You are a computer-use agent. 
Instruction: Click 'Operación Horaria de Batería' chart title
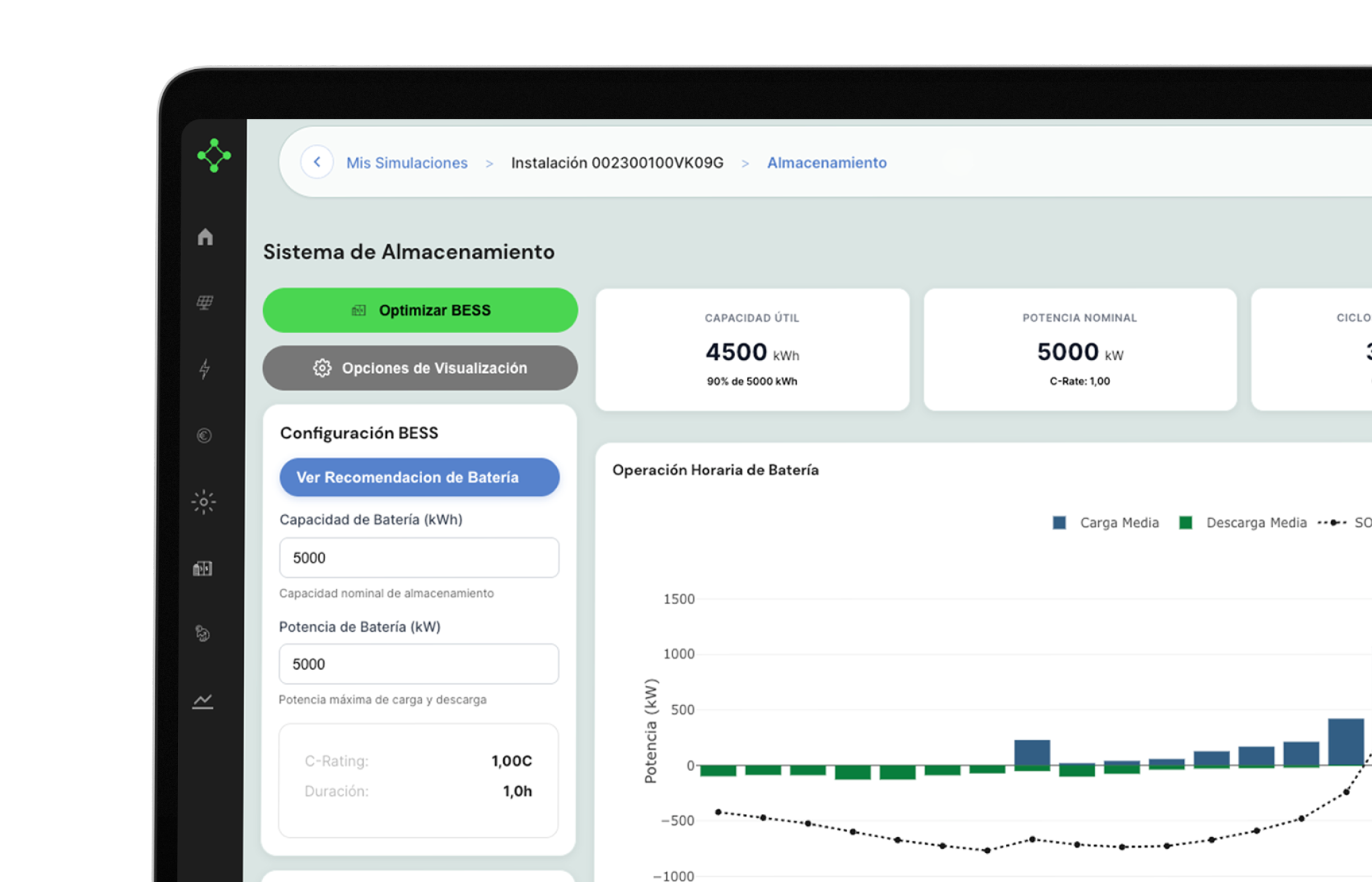715,470
